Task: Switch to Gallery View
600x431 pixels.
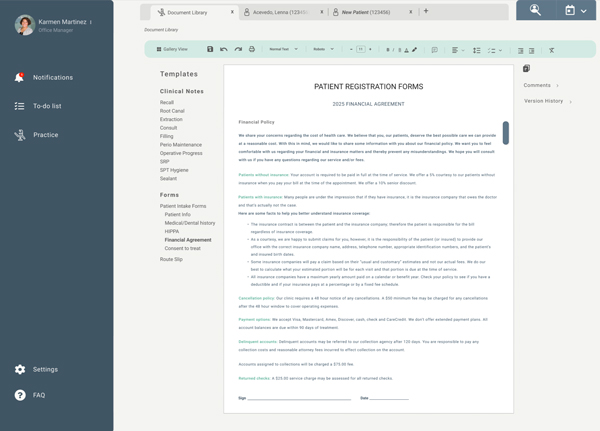Action: coord(172,49)
